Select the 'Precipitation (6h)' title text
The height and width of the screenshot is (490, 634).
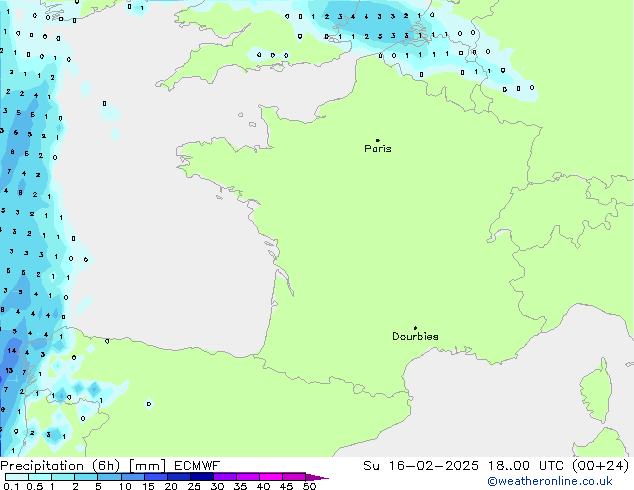pyautogui.click(x=60, y=466)
